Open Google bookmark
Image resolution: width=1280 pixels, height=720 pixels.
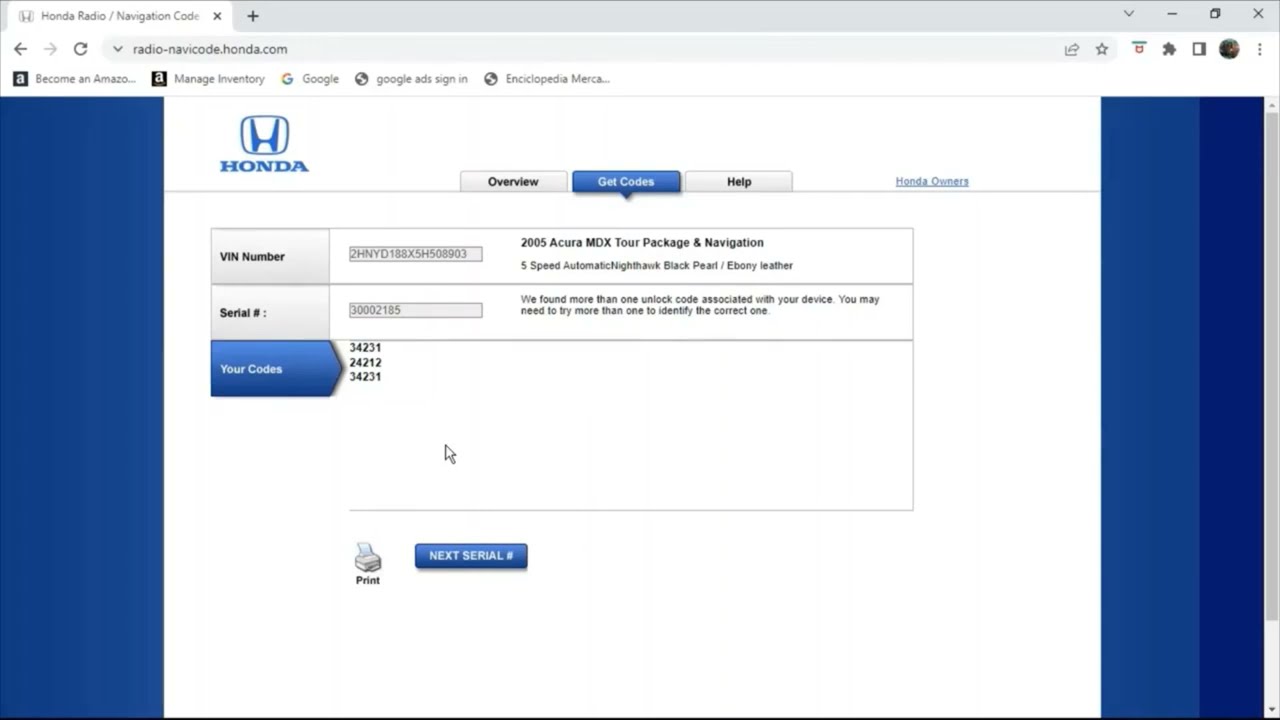(310, 79)
